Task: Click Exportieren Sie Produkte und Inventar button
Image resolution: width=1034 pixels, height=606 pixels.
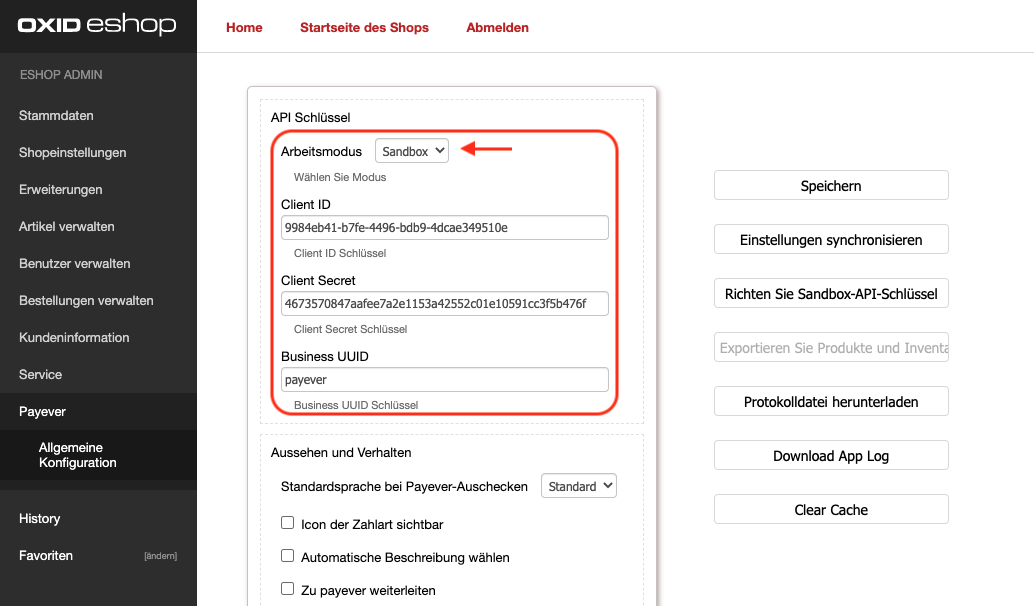Action: [831, 348]
